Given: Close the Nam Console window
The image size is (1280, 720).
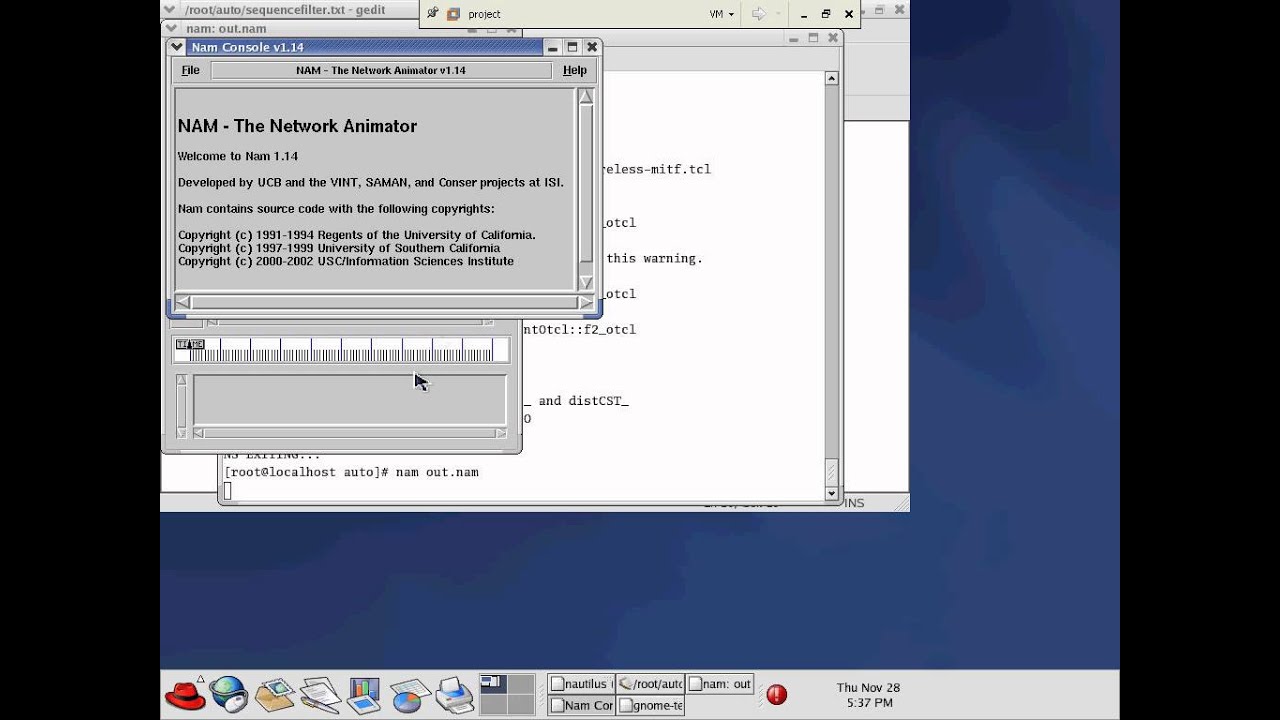Looking at the screenshot, I should point(592,47).
